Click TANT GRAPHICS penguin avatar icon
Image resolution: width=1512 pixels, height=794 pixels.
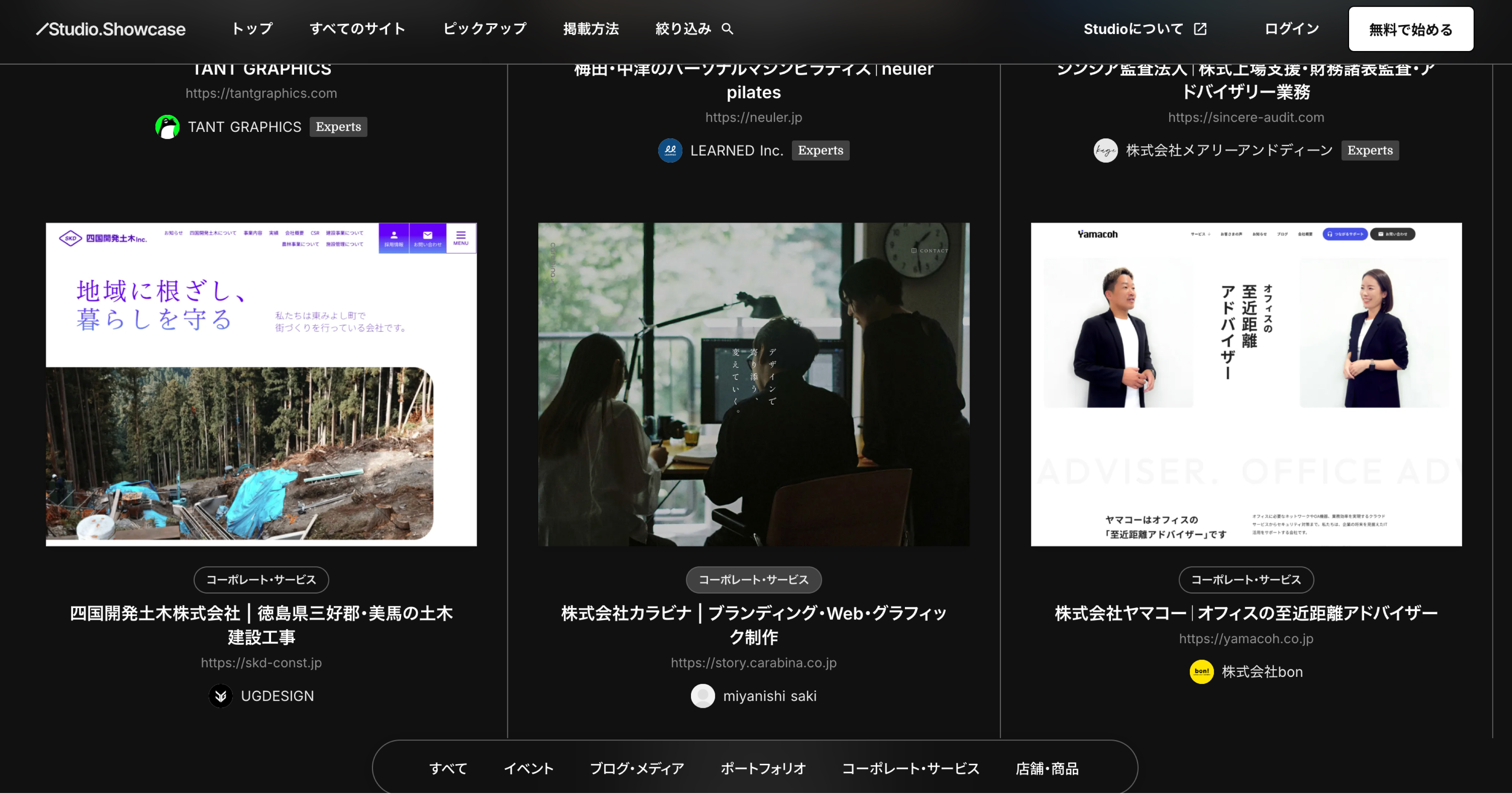(x=167, y=127)
